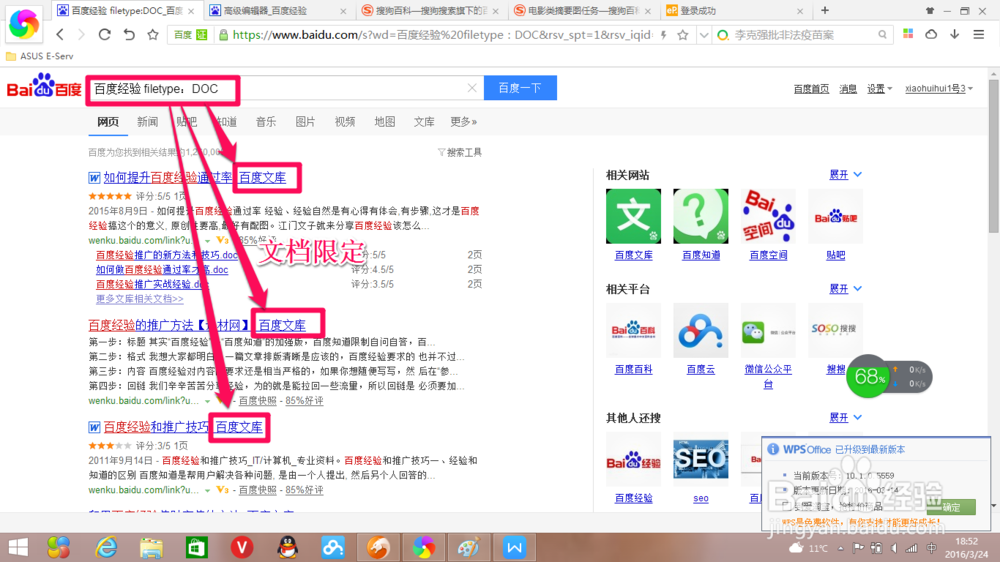The width and height of the screenshot is (1000, 562).
Task: Select the 视频 search tab
Action: (x=345, y=122)
